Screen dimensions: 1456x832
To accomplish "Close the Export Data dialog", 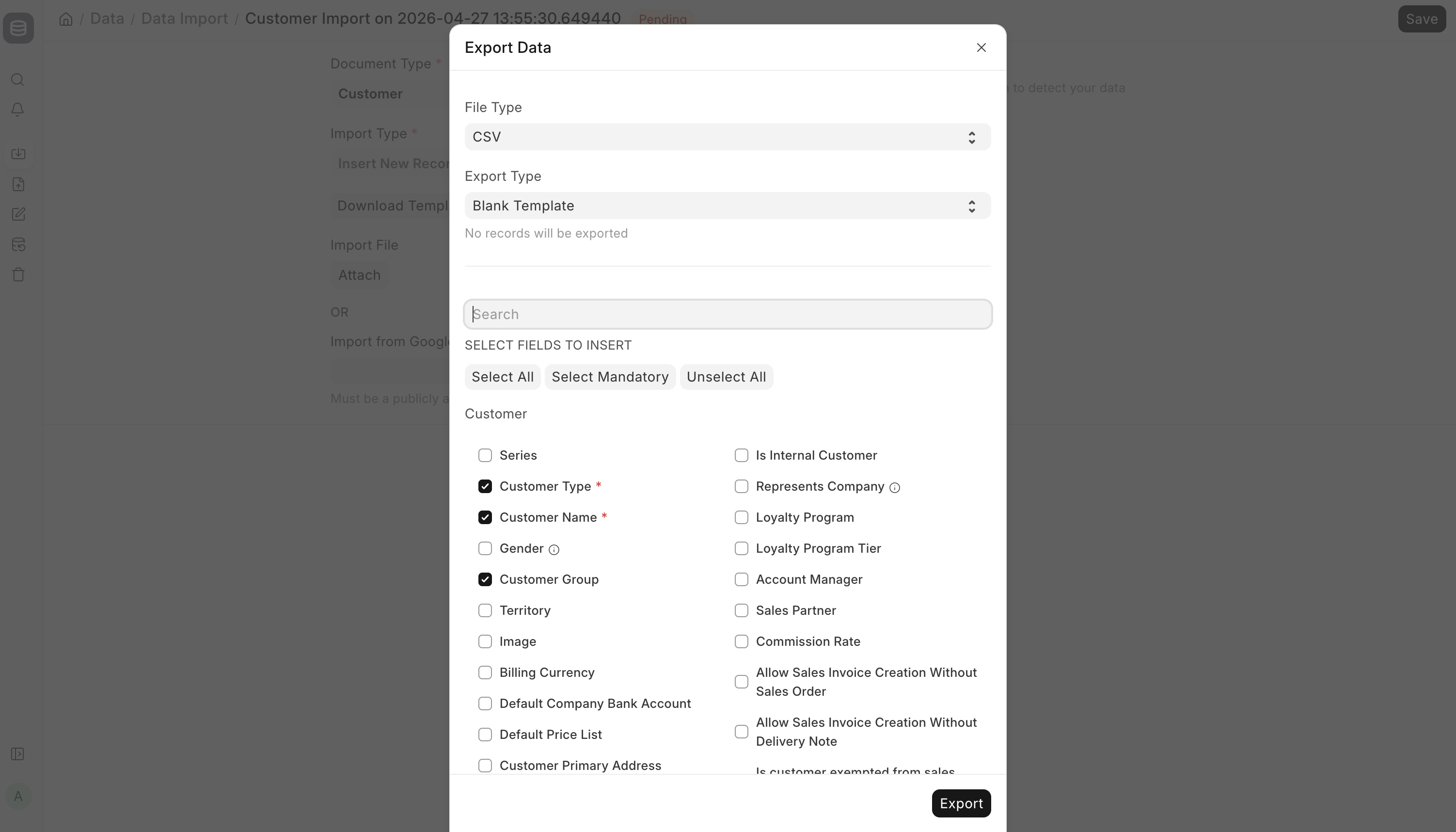I will (981, 48).
